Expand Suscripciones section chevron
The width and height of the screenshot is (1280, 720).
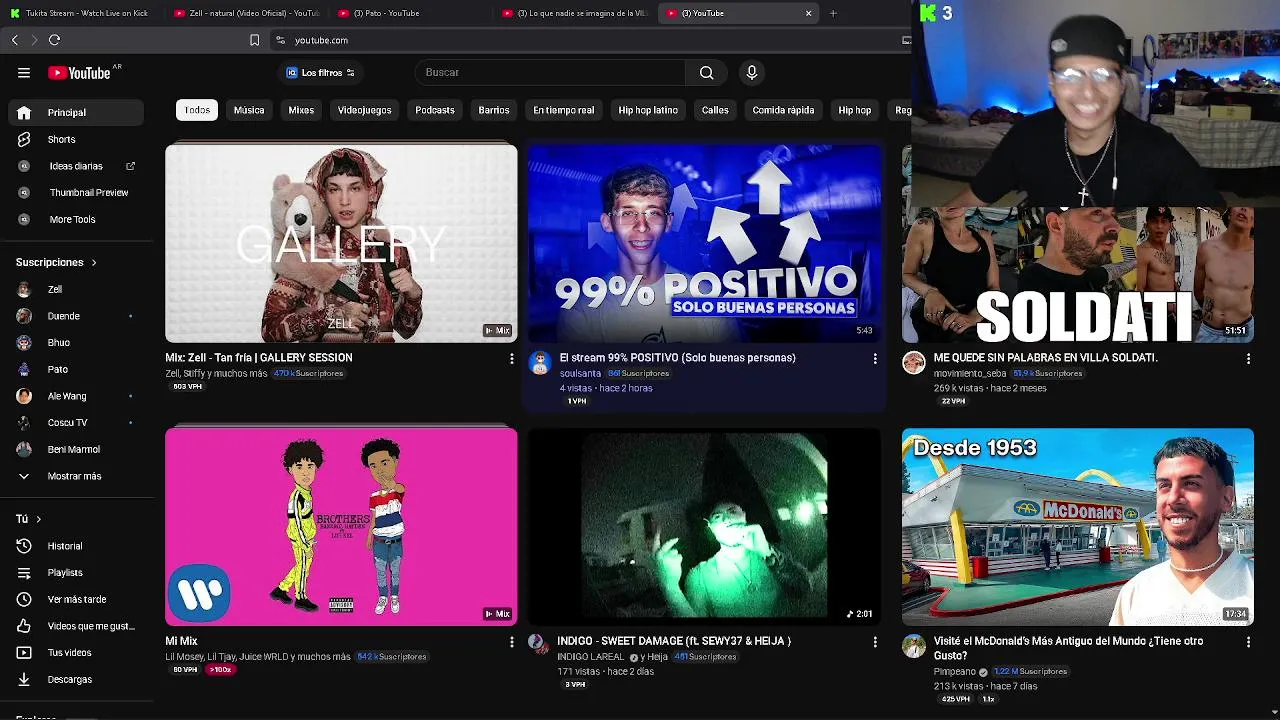coord(94,263)
